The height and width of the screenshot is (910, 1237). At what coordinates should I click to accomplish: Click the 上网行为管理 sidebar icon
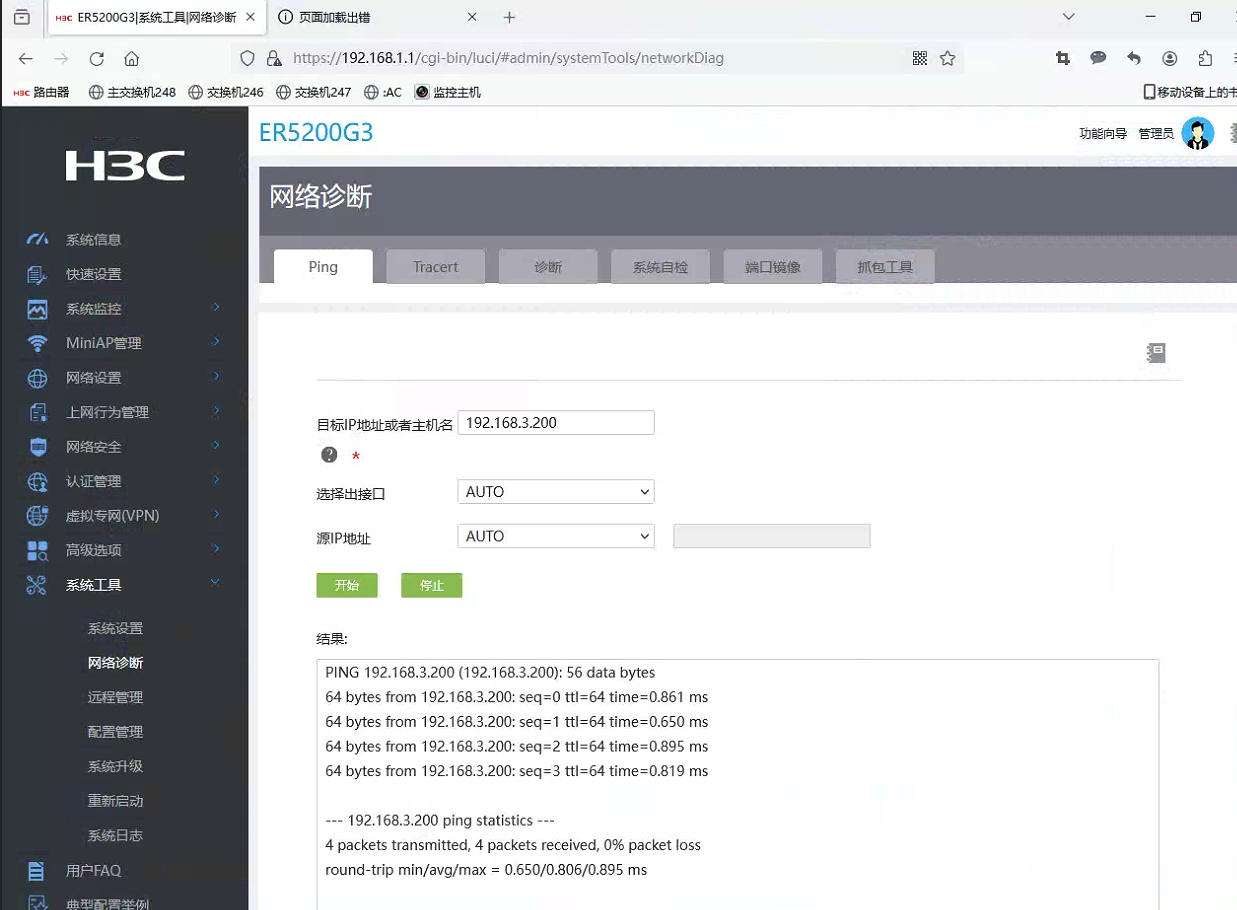37,412
